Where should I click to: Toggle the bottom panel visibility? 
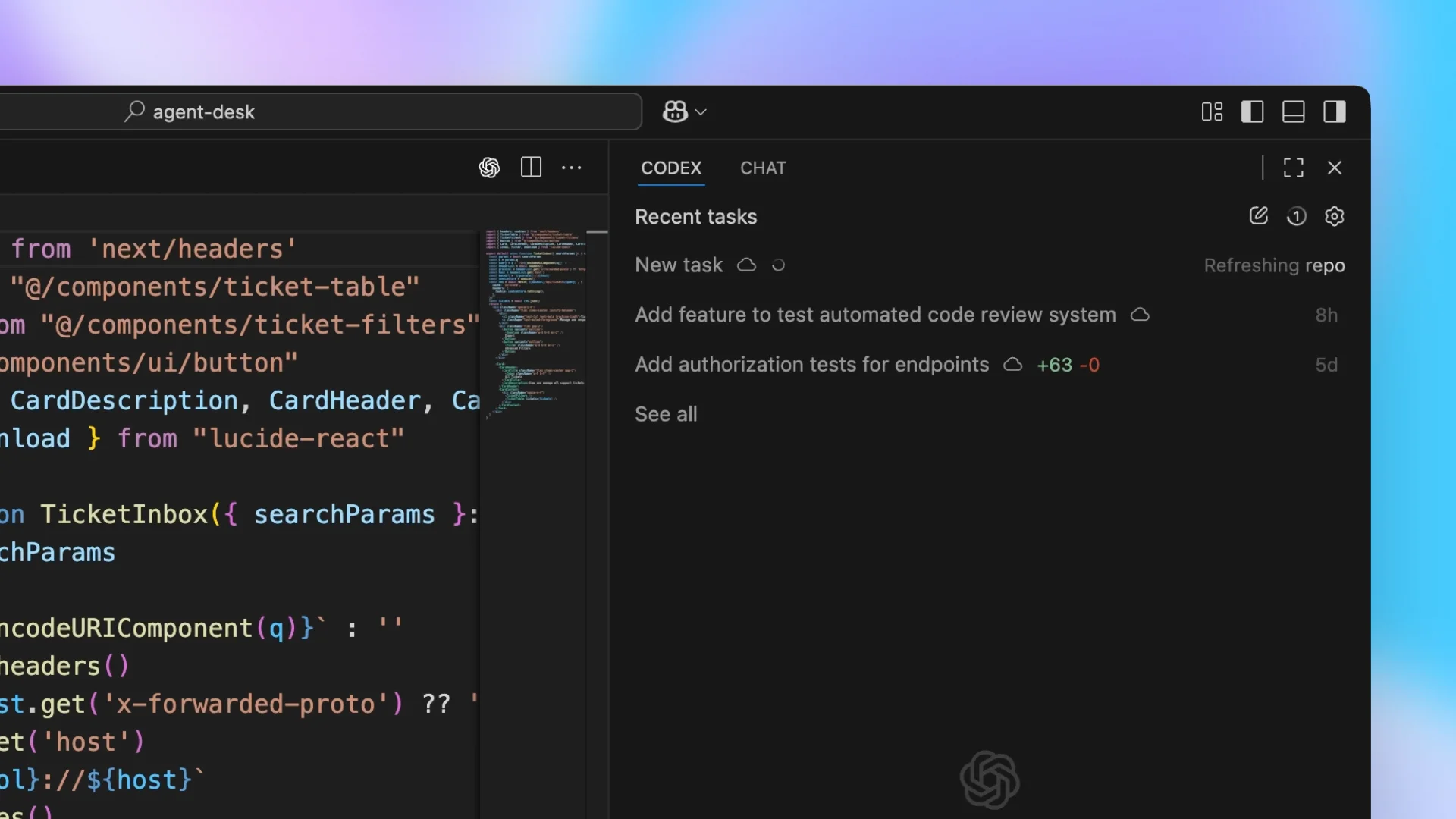[1293, 112]
